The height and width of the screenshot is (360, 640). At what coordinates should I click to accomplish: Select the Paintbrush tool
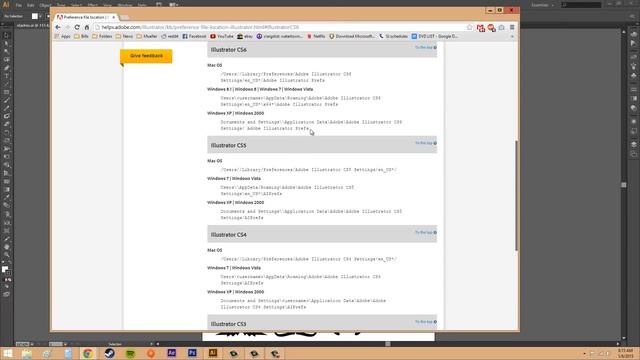point(7,100)
